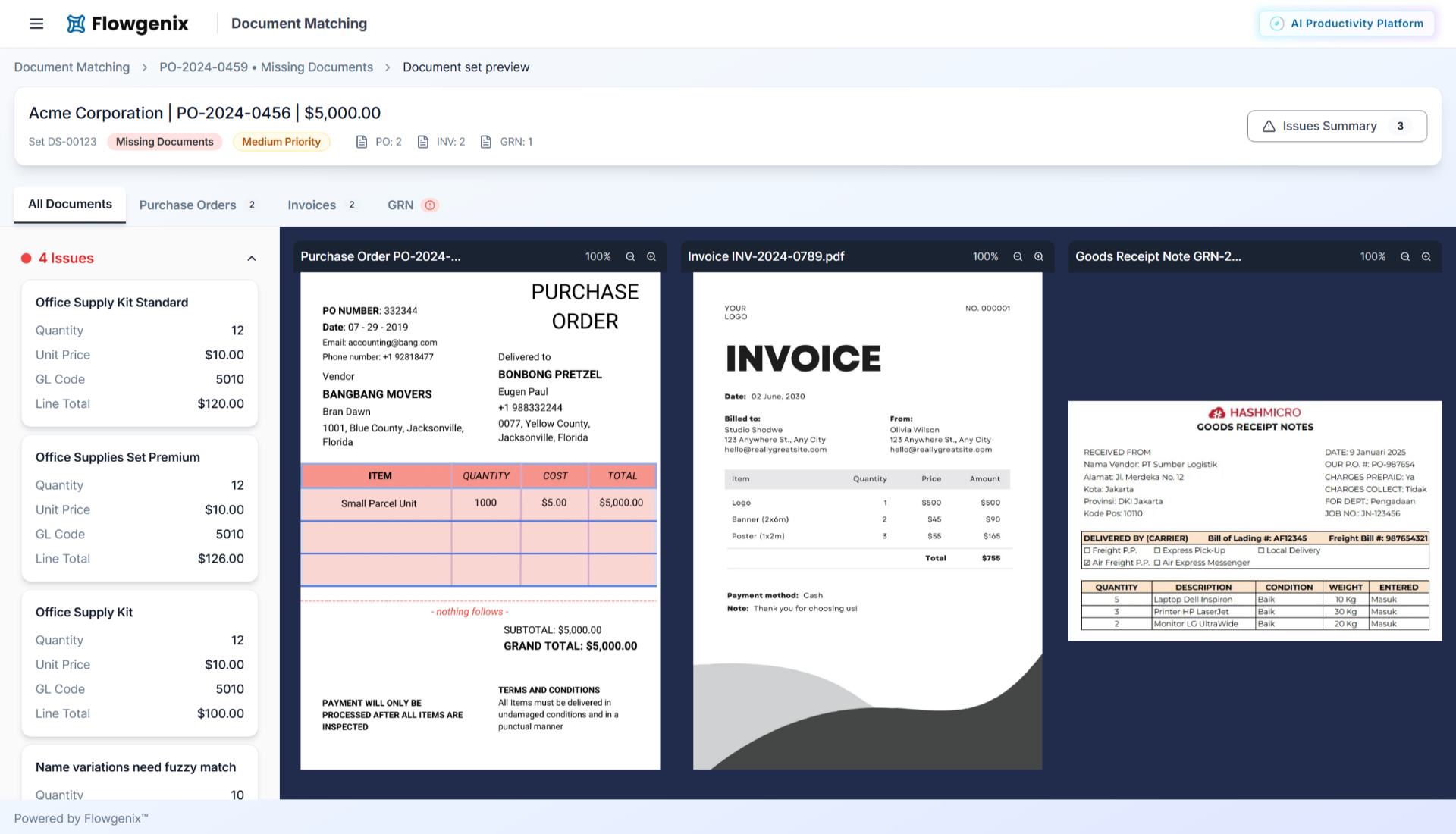Click Document set preview breadcrumb
Screen dimensions: 1456x834
[x=466, y=67]
